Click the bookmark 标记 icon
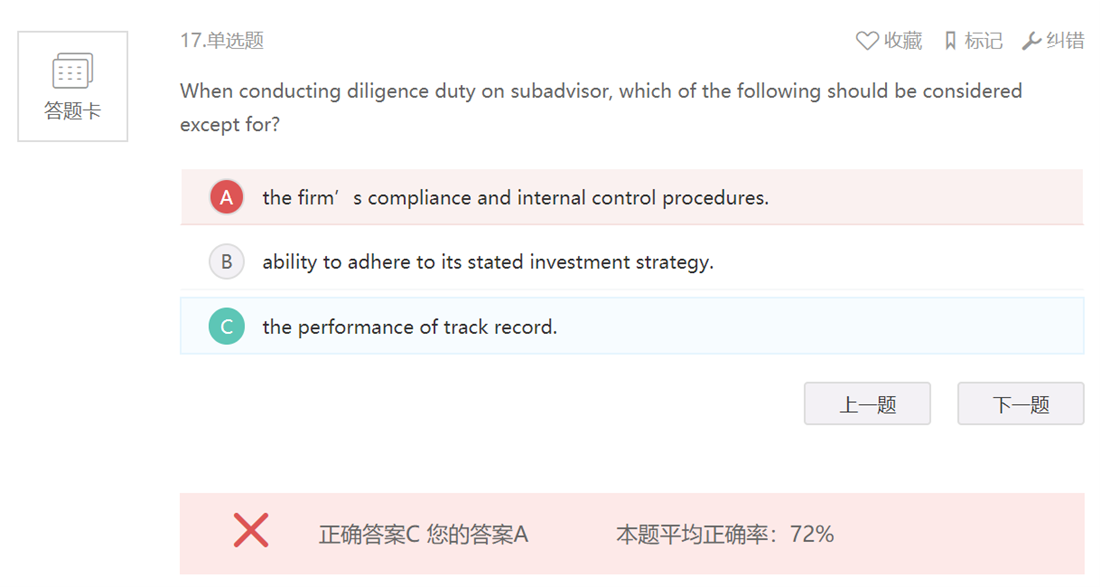Viewport: 1100px width, 587px height. 950,41
